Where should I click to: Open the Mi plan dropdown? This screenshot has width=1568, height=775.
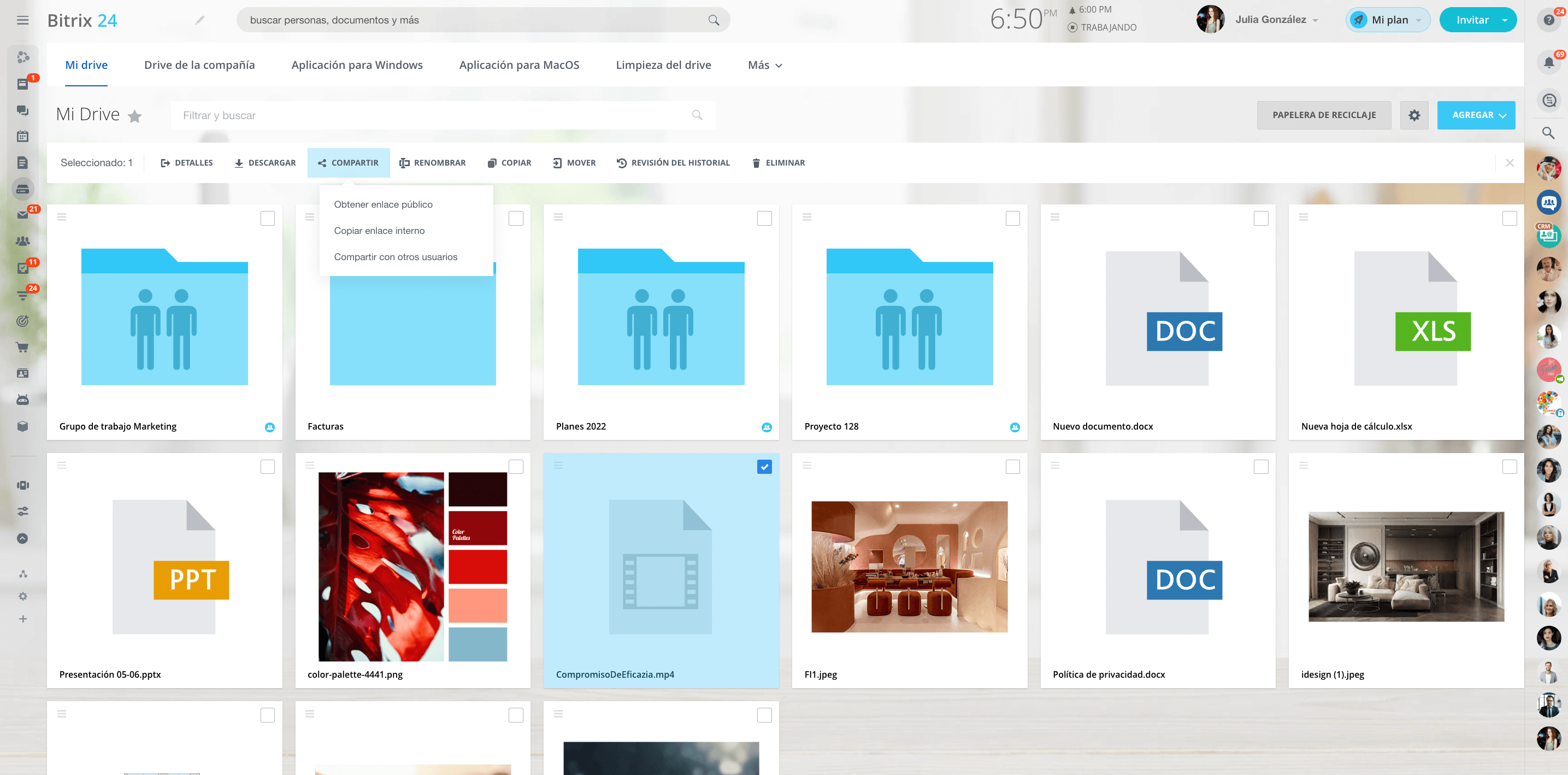[x=1388, y=20]
